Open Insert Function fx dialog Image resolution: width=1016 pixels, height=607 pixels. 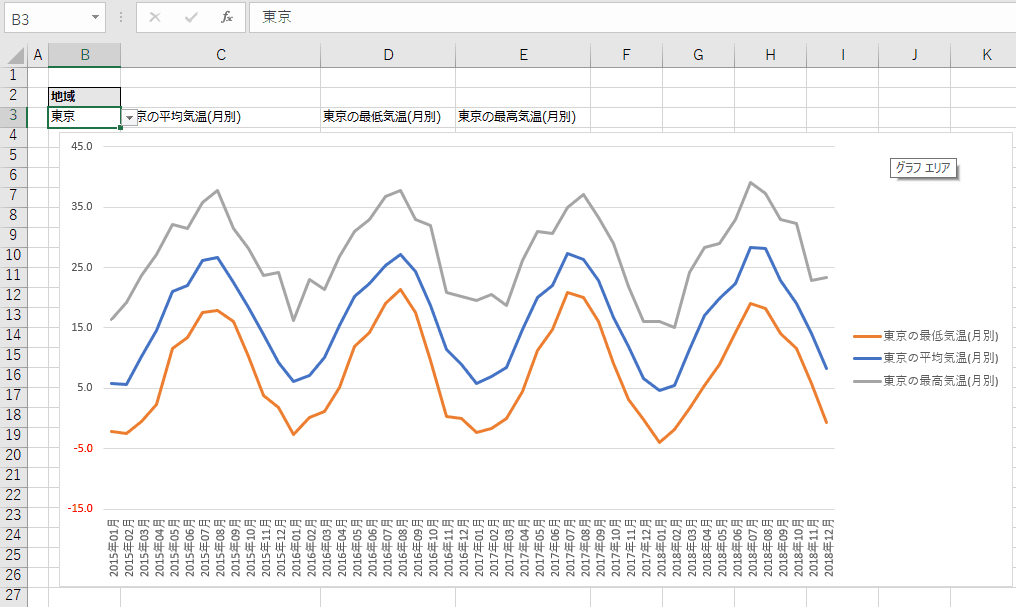tap(227, 17)
